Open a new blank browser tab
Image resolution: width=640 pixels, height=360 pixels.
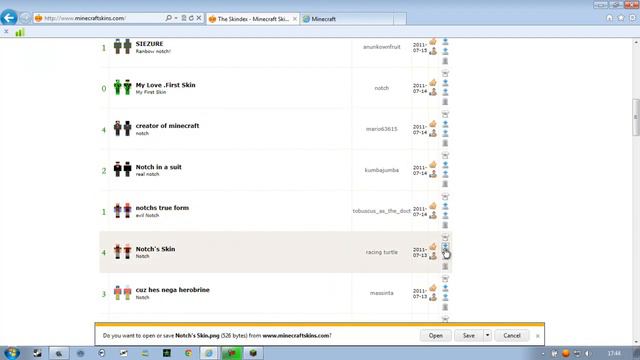[x=400, y=19]
